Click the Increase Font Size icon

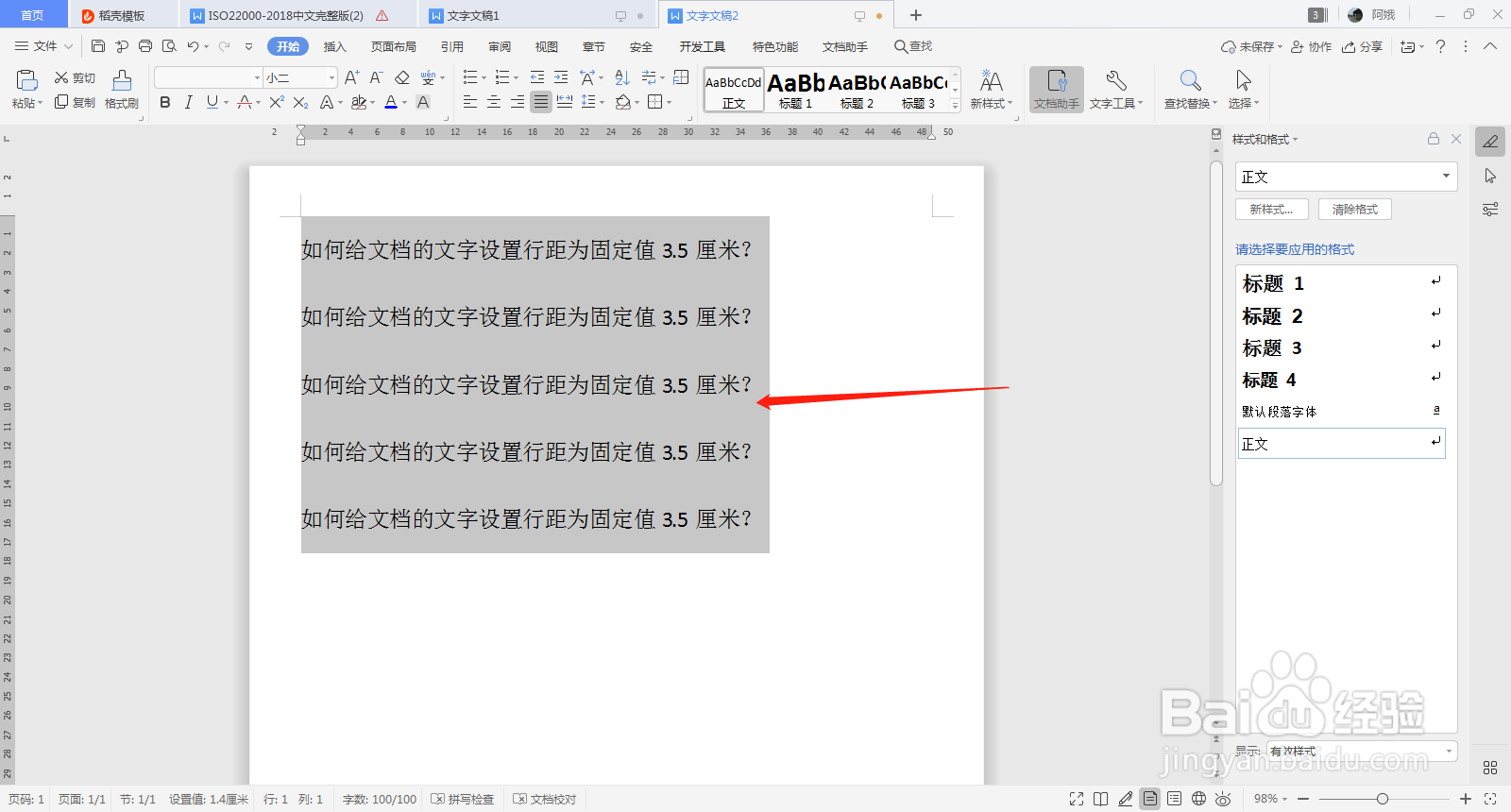tap(352, 77)
